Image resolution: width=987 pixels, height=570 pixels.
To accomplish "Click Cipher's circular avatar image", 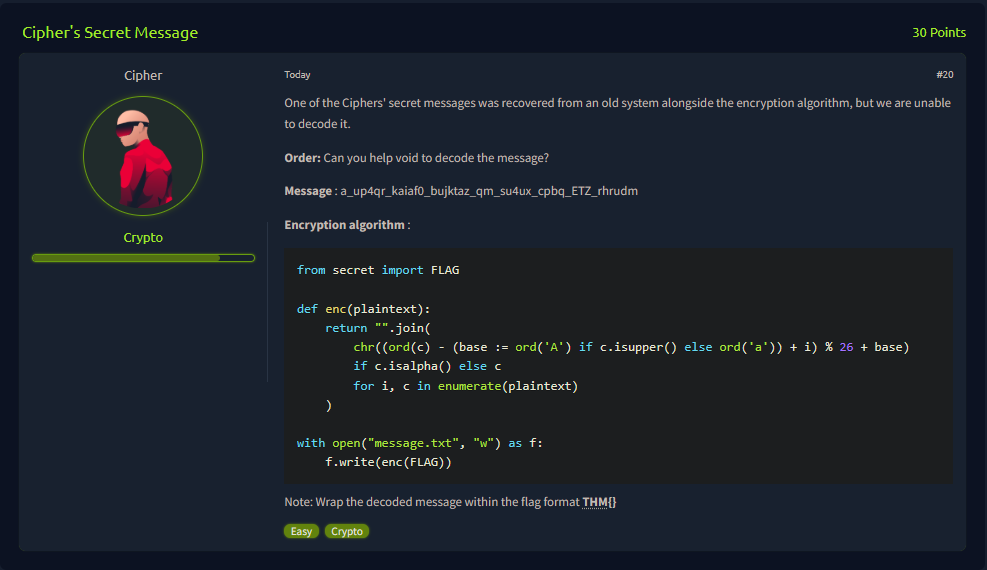I will 143,156.
